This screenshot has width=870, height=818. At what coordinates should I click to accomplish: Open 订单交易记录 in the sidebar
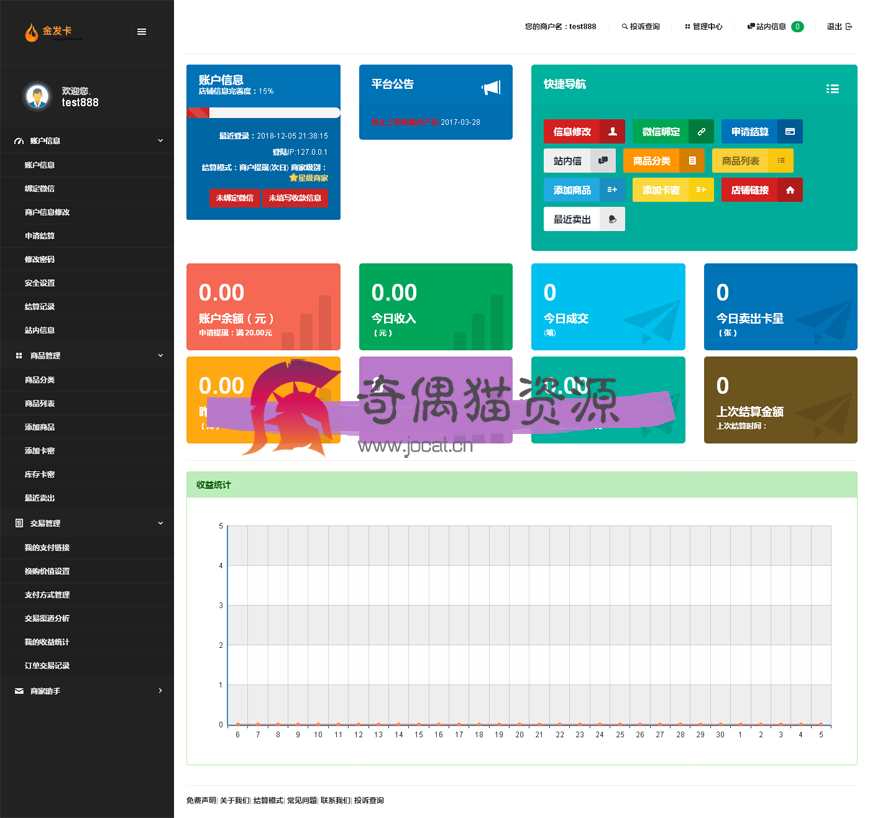pyautogui.click(x=47, y=665)
